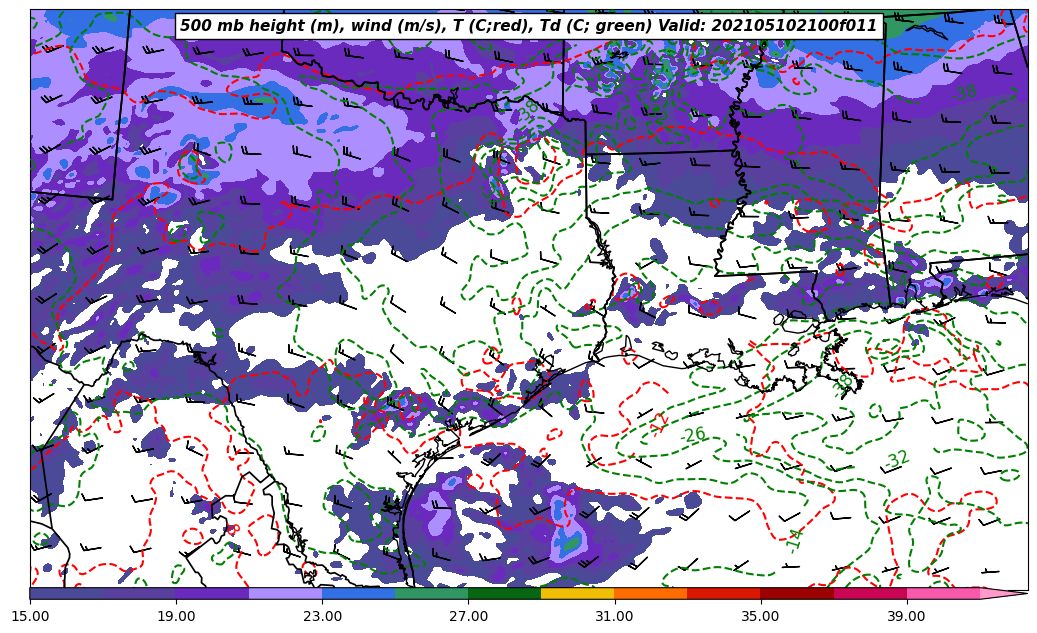Select the 23.00 colorbar tick label
1037x633 pixels.
[x=322, y=616]
